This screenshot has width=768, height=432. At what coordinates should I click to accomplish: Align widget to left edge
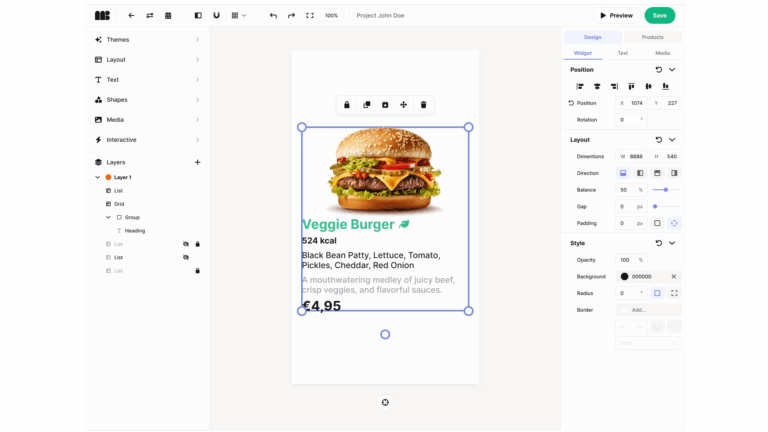[x=580, y=87]
